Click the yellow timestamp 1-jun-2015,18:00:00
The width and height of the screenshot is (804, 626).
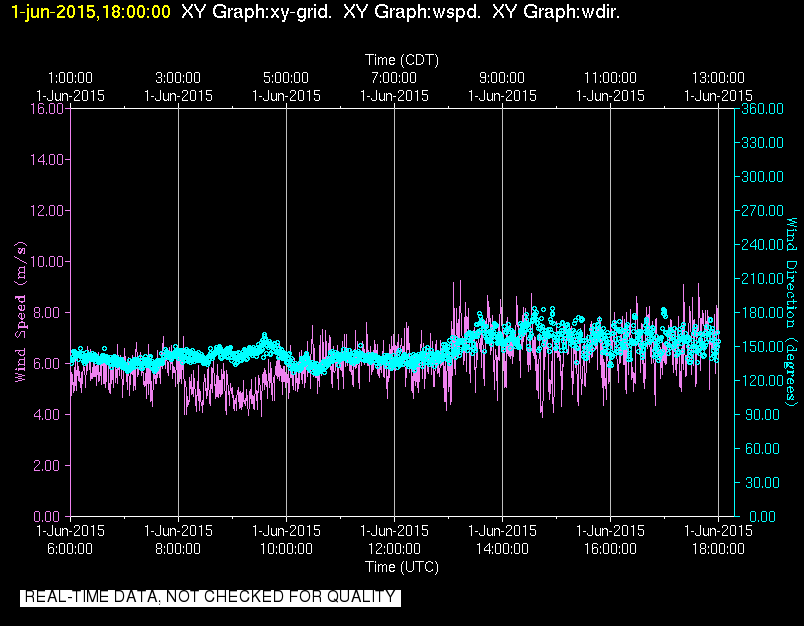[x=91, y=12]
